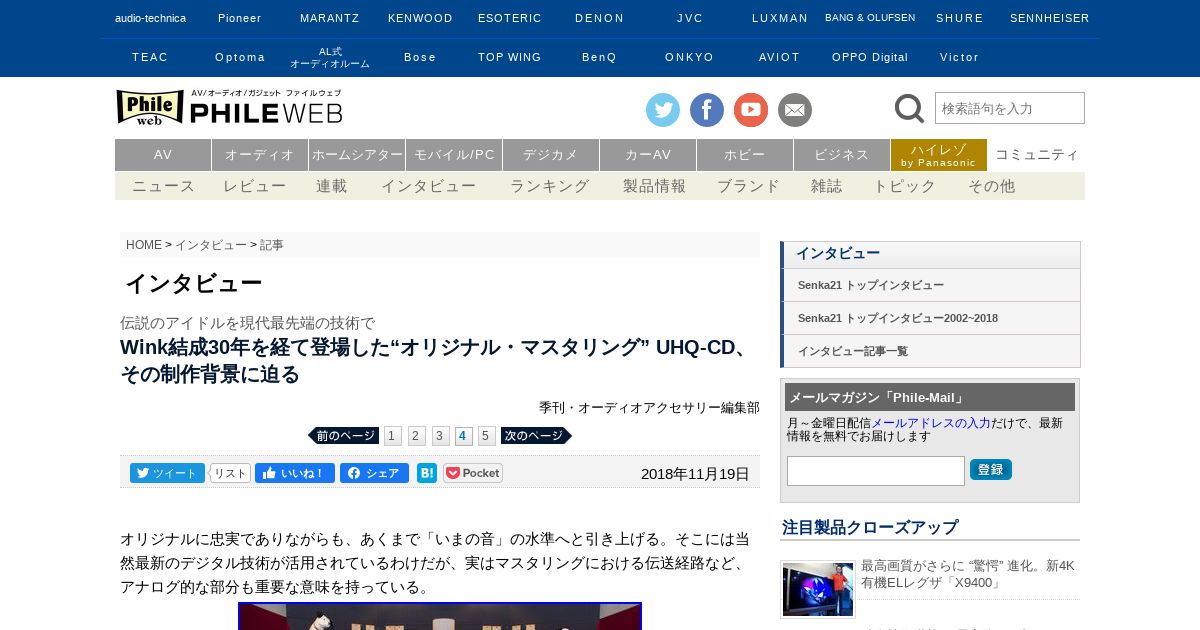Open the TOP WING brand link
The image size is (1200, 630).
(510, 57)
